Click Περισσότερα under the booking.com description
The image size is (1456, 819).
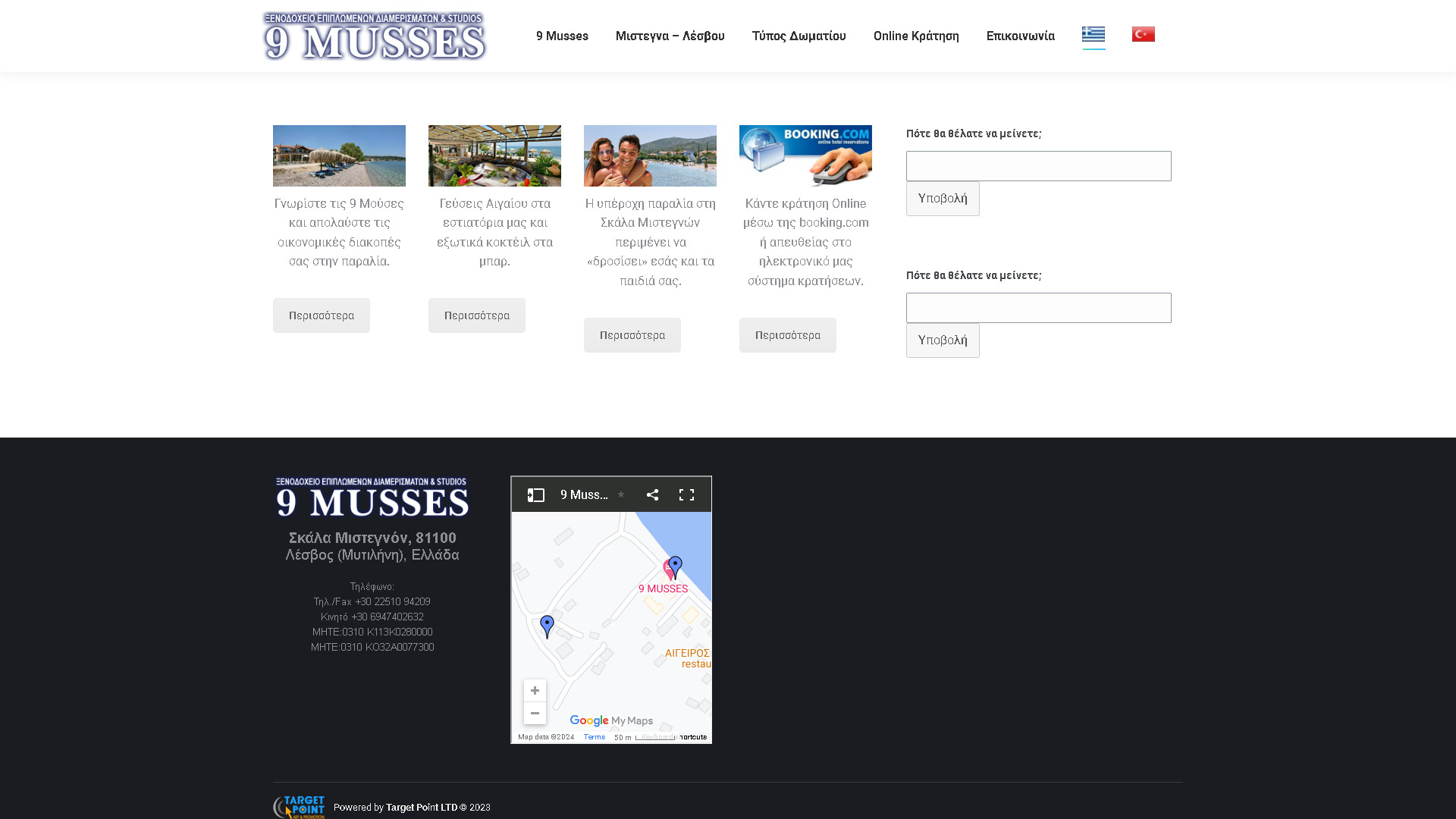(x=787, y=335)
